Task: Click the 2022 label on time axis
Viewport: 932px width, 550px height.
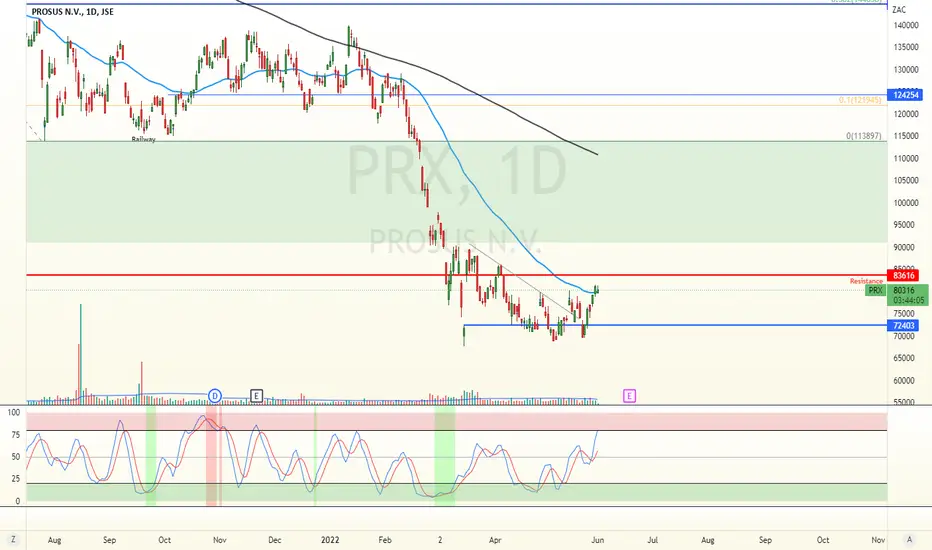Action: (330, 540)
